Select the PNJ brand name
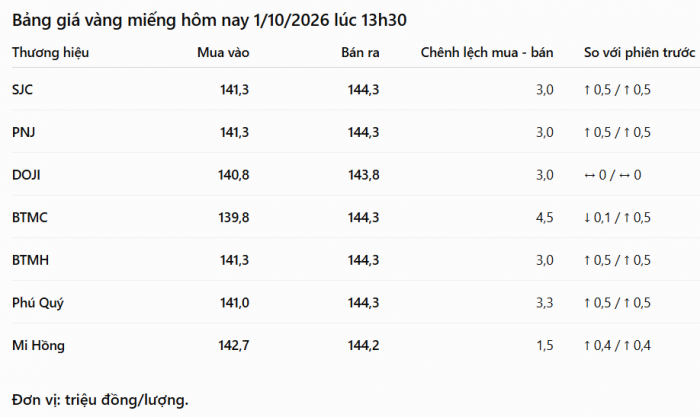 pos(24,133)
